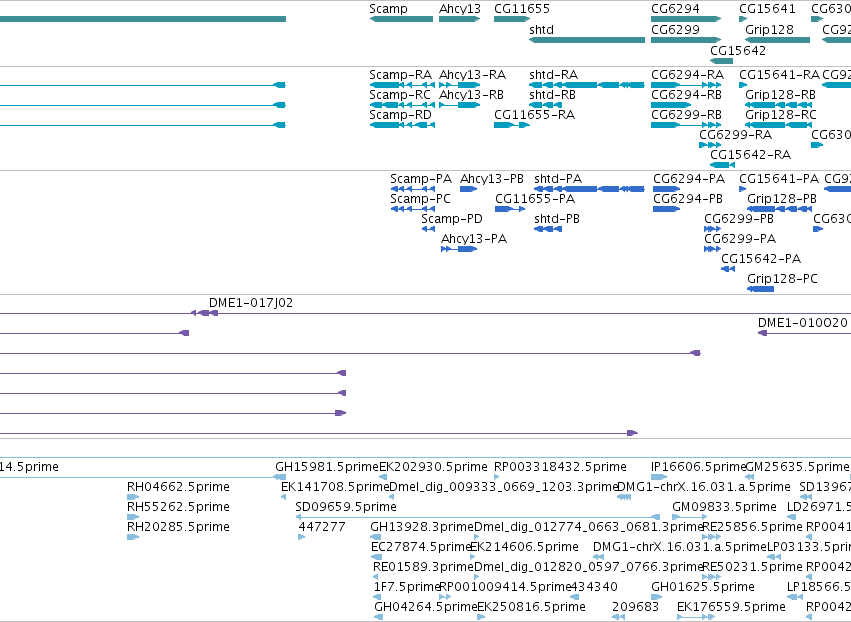The width and height of the screenshot is (851, 622).
Task: Select the GH13928.3prime EST
Action: click(x=376, y=537)
